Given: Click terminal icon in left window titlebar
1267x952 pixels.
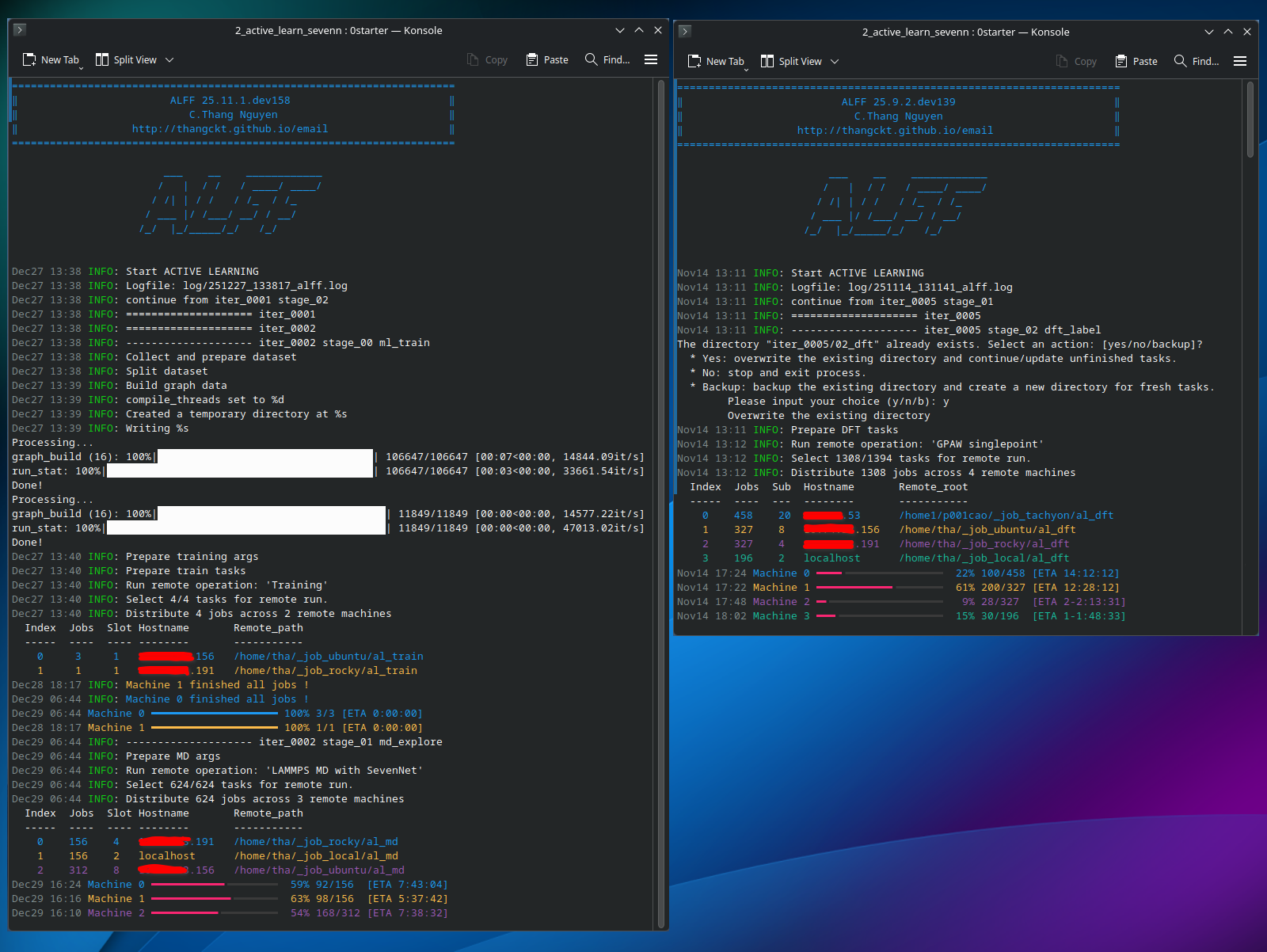Looking at the screenshot, I should (20, 30).
